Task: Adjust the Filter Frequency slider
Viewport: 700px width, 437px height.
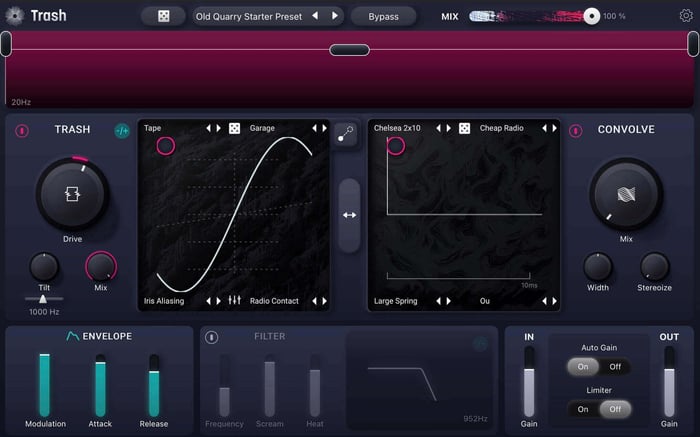Action: point(225,385)
